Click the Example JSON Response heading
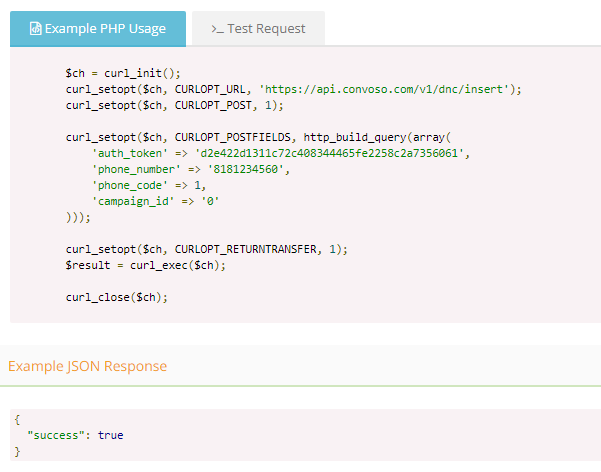 87,366
